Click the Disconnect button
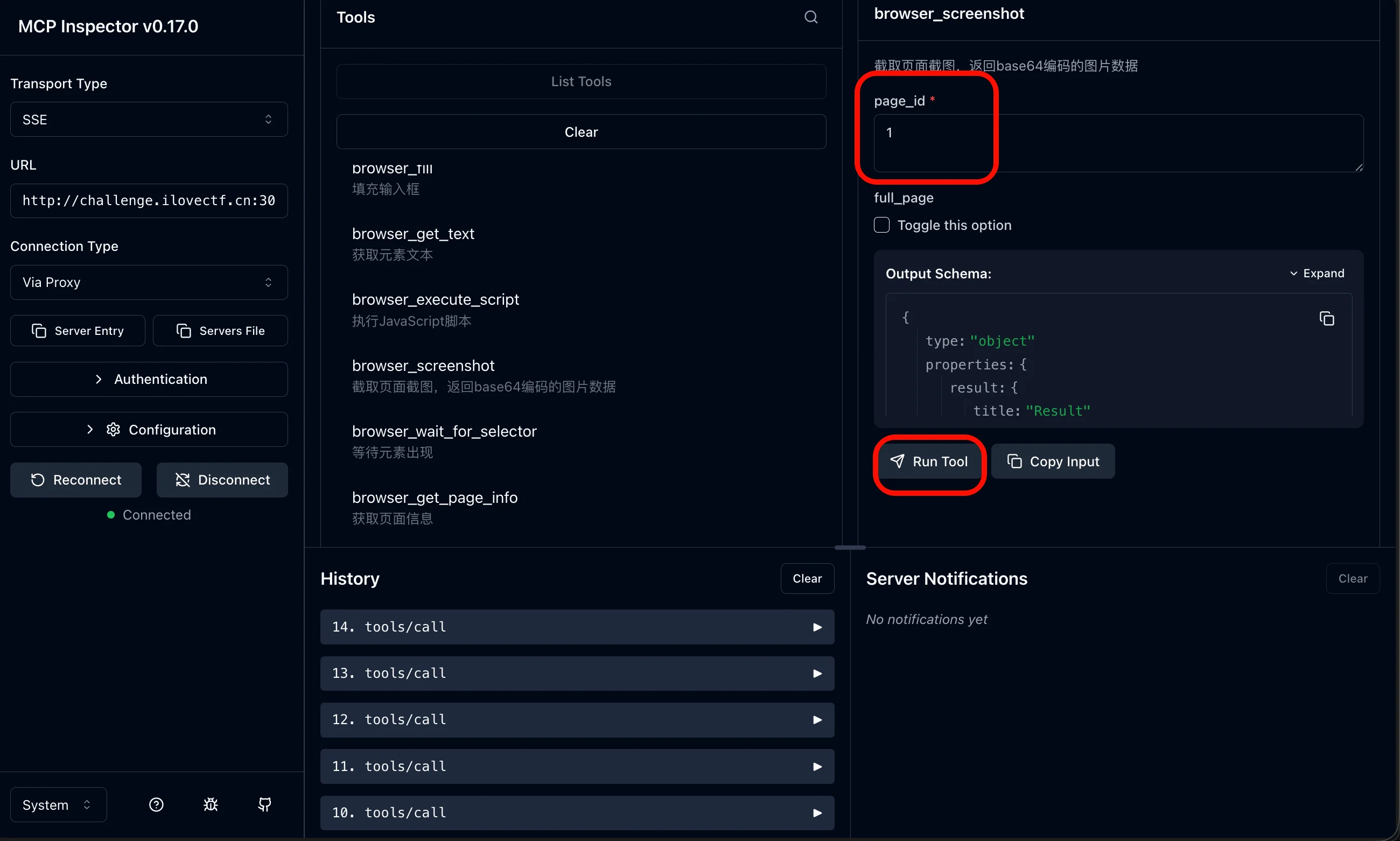The height and width of the screenshot is (841, 1400). click(x=222, y=479)
